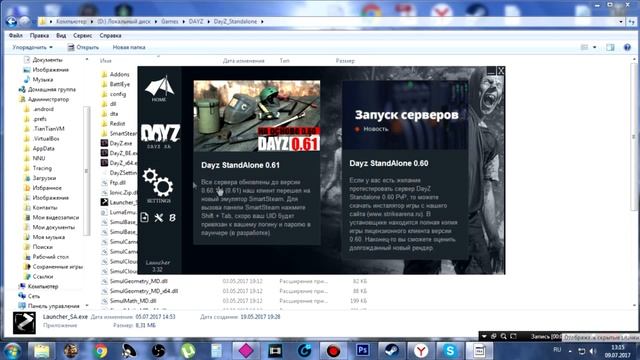Screen dimensions: 640x360
Task: Open the address bar history dropdown
Action: [x=621, y=21]
